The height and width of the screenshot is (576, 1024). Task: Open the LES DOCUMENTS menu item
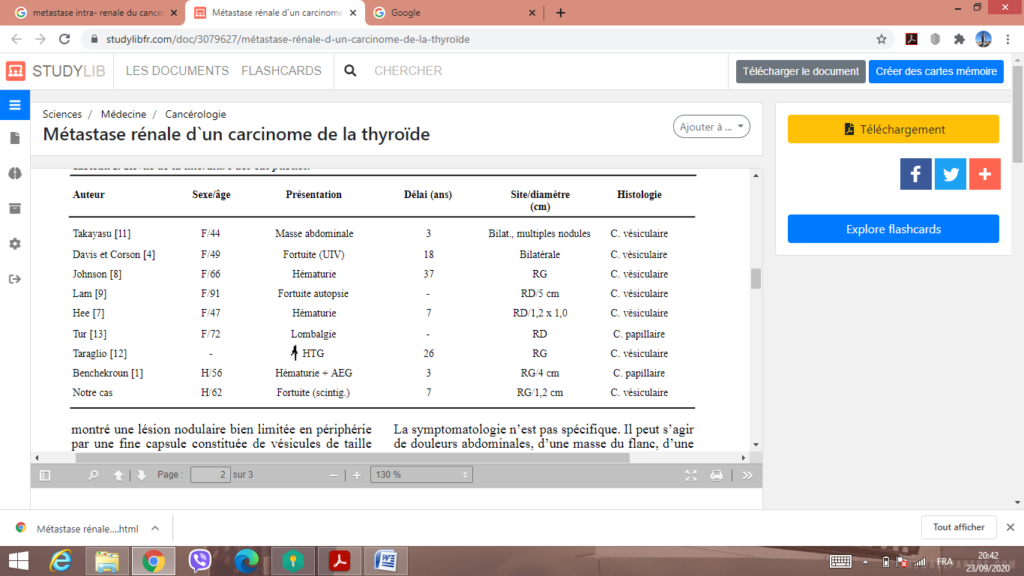coord(177,71)
